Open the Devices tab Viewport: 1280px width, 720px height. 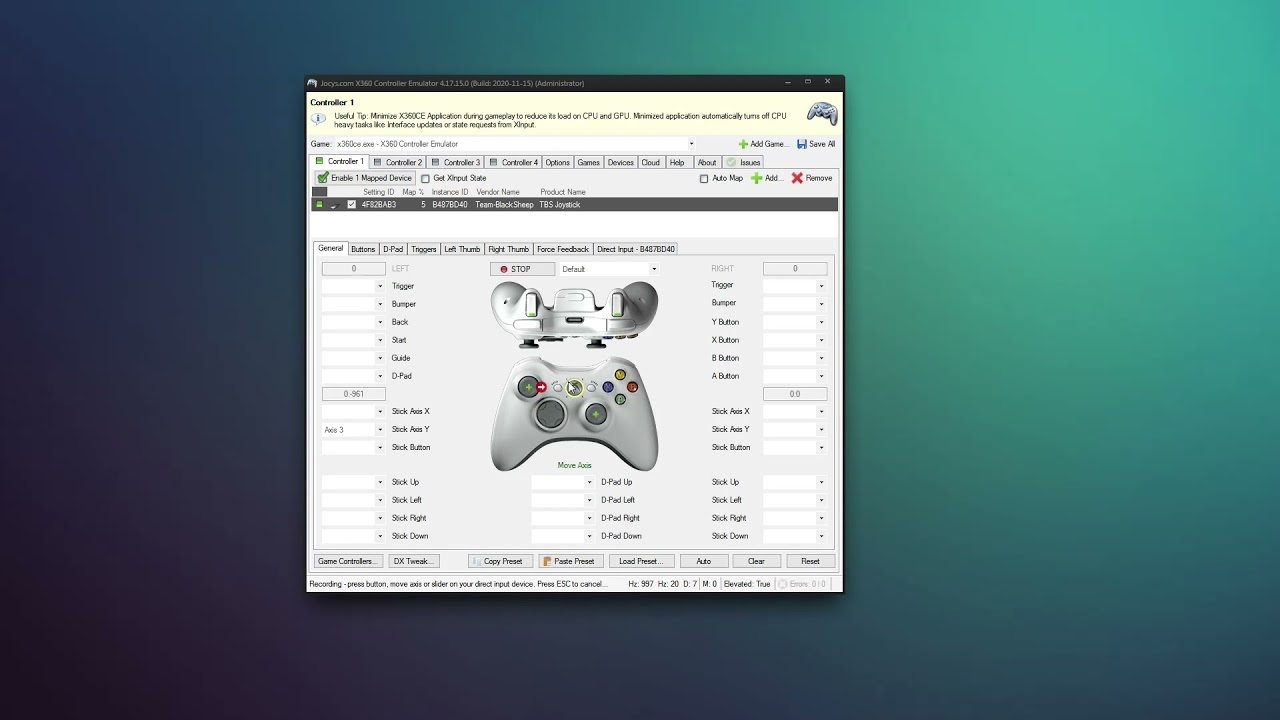point(620,162)
